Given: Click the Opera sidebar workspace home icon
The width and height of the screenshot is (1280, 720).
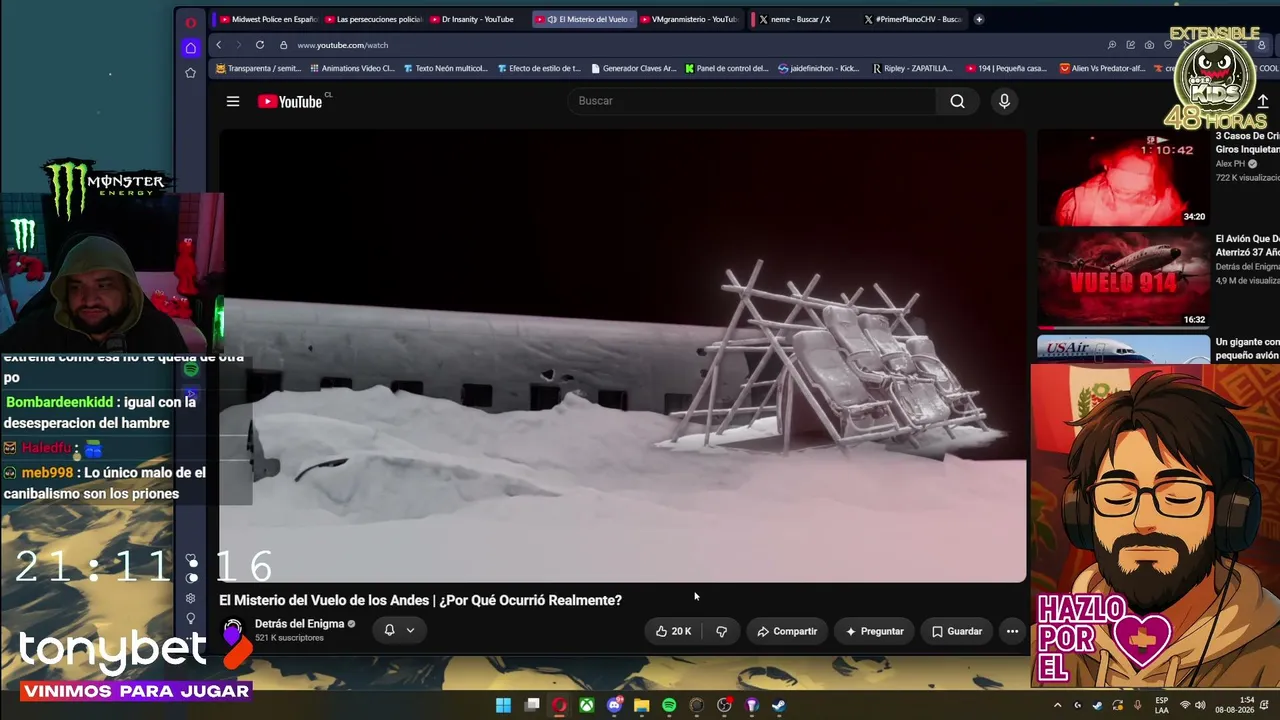Looking at the screenshot, I should click(191, 47).
